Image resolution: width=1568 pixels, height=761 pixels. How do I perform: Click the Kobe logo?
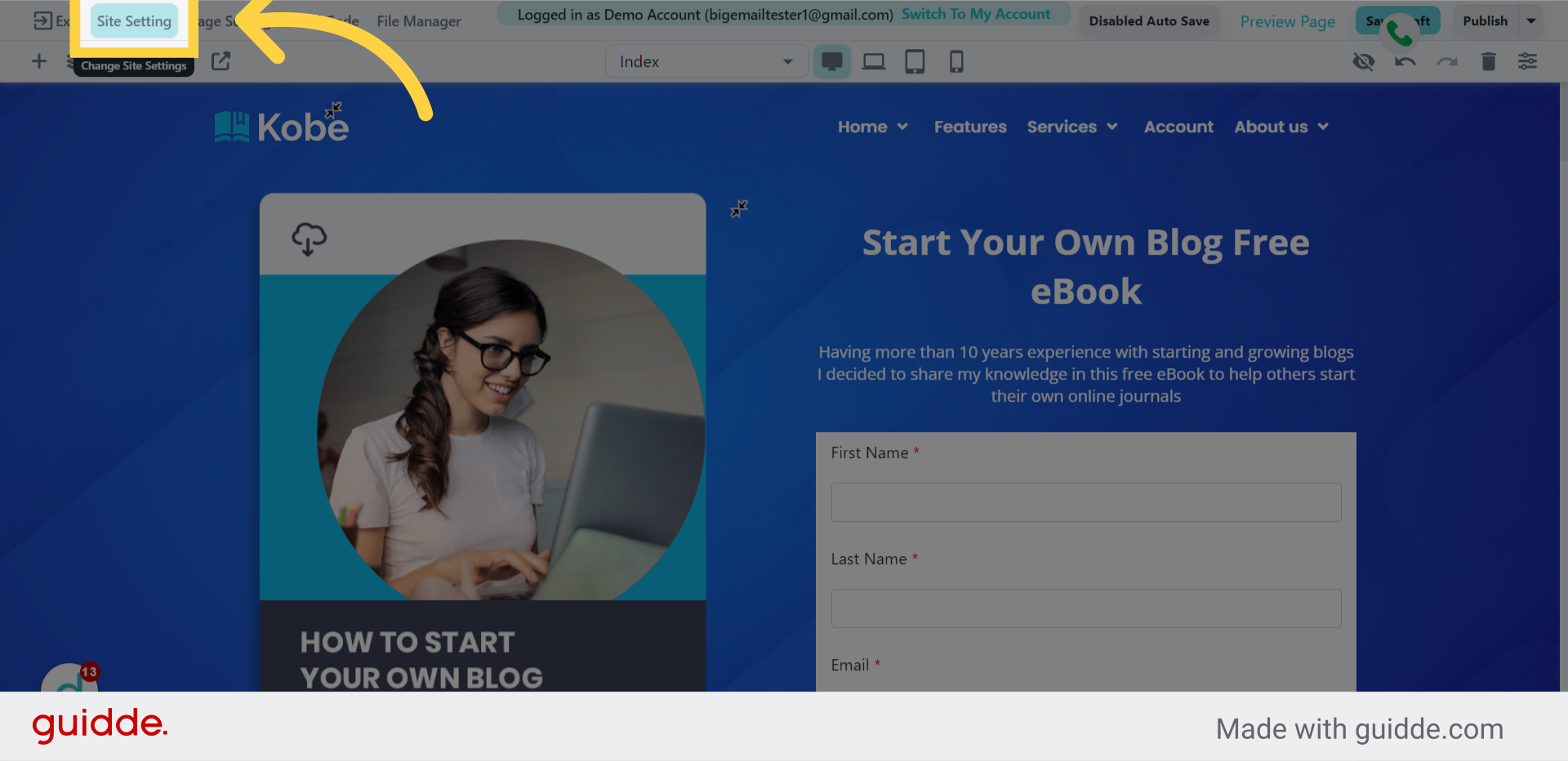(282, 127)
